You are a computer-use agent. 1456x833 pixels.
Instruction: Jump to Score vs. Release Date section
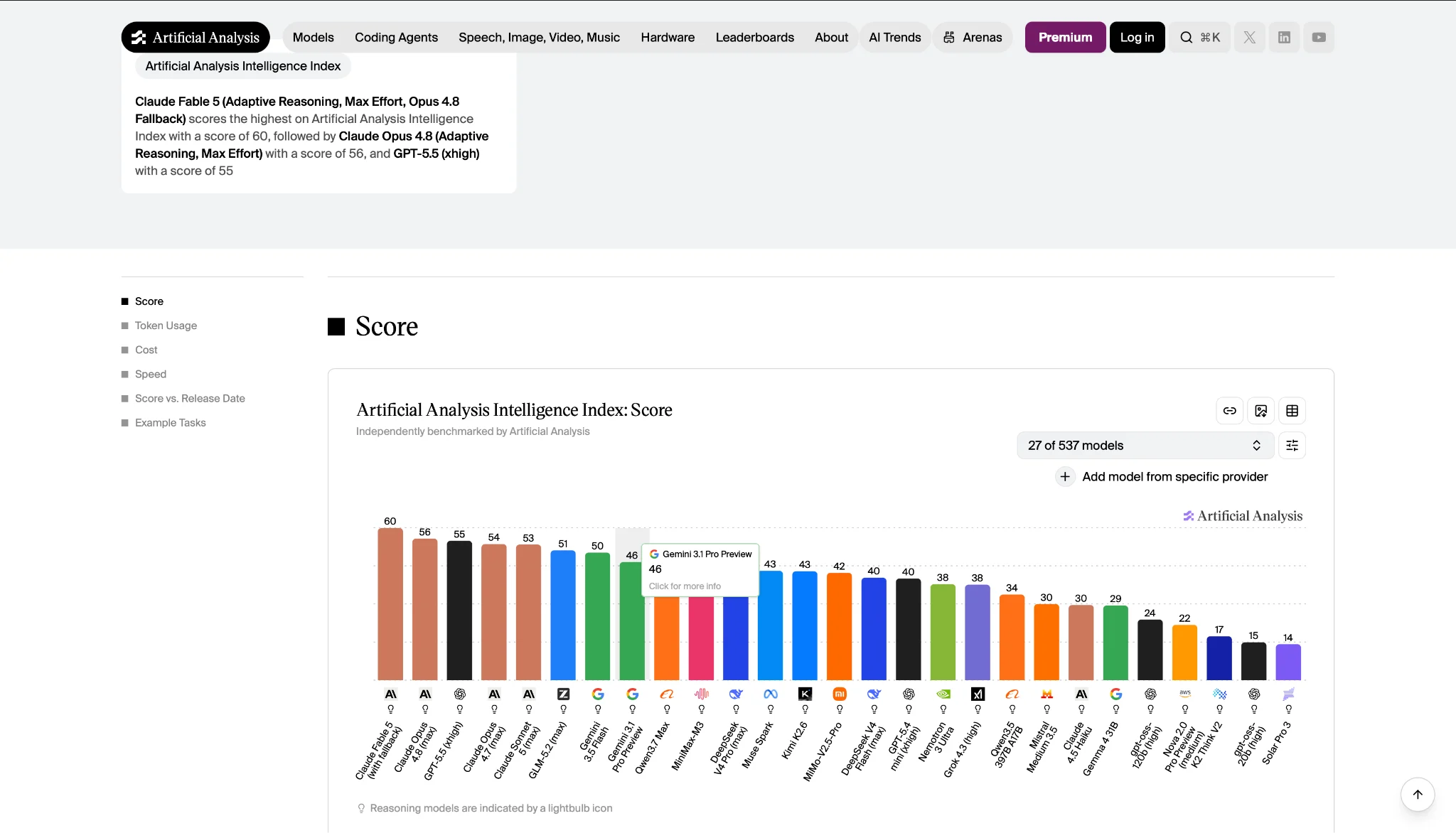(x=190, y=399)
